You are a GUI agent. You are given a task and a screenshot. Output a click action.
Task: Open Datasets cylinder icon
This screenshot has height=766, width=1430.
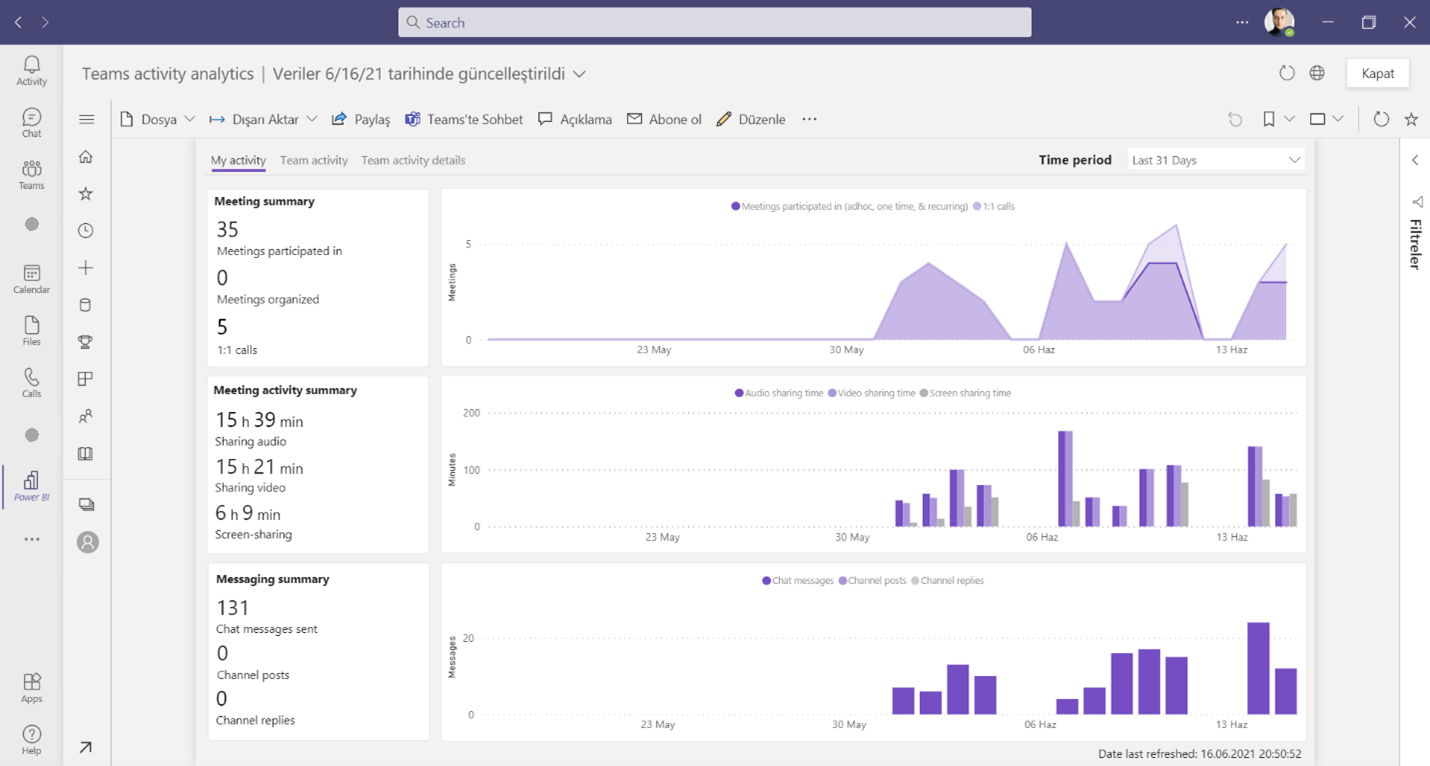pos(86,305)
